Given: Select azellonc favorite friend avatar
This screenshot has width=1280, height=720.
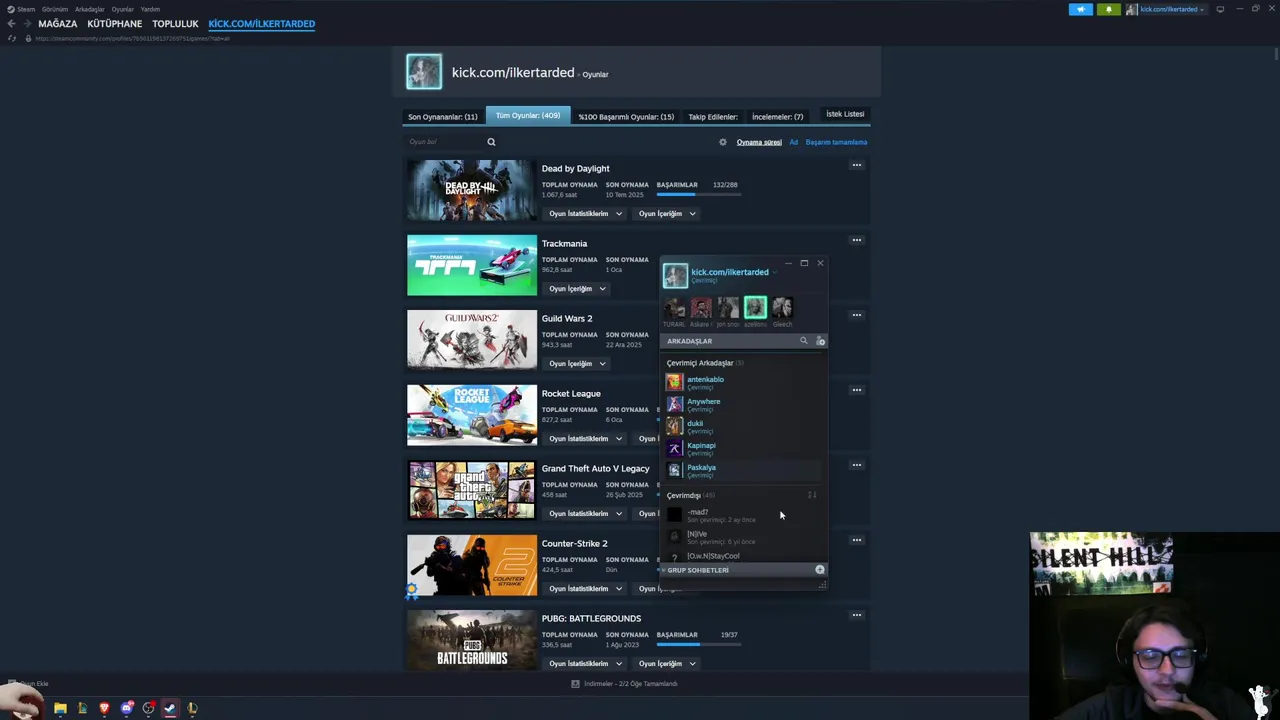Looking at the screenshot, I should pyautogui.click(x=755, y=307).
